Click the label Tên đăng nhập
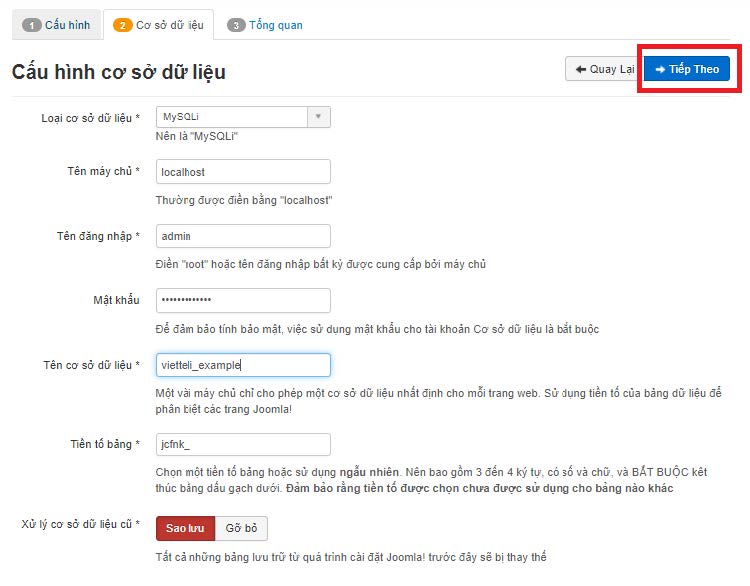Viewport: 750px width, 586px height. (98, 236)
